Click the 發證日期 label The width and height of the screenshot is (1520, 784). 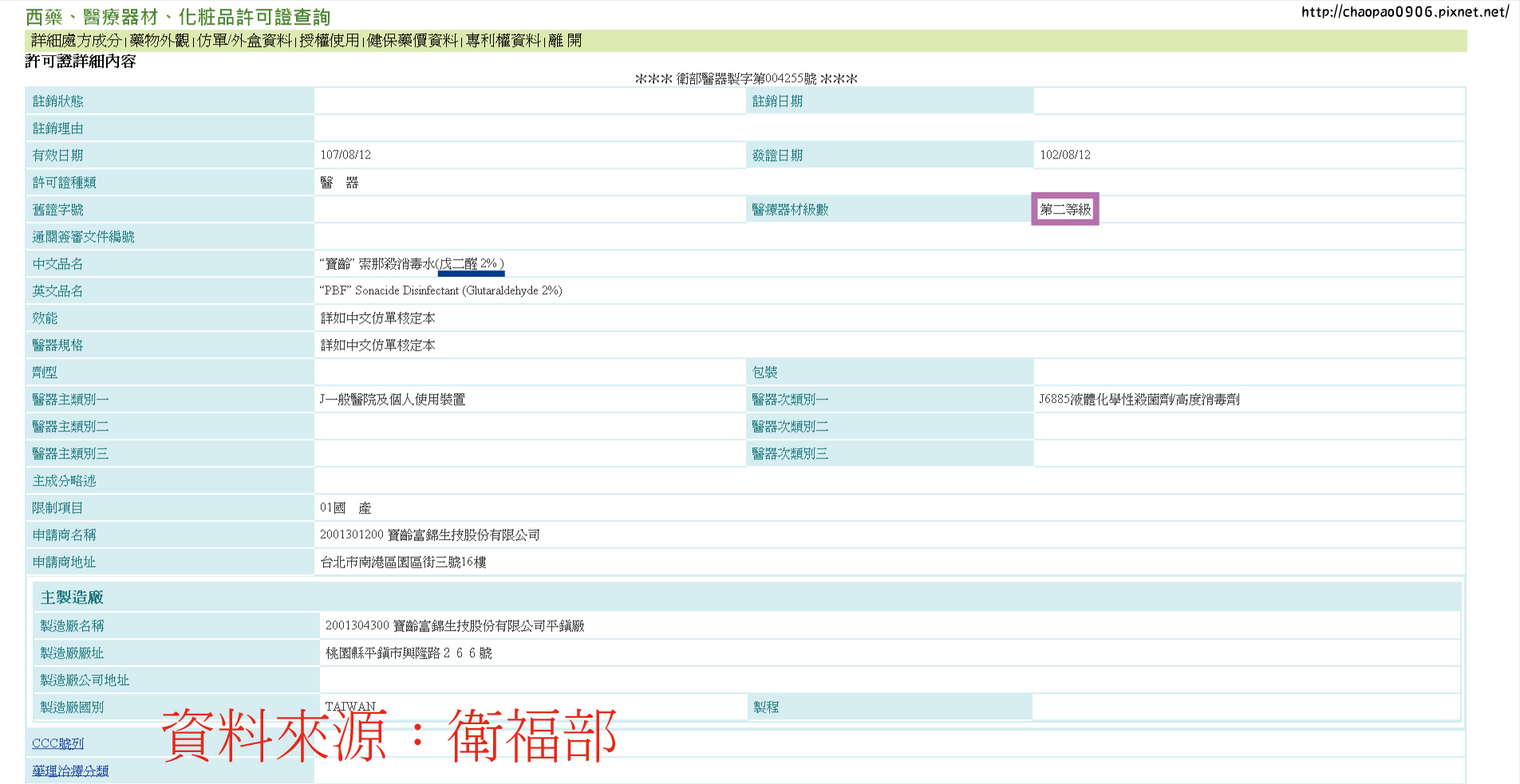click(778, 156)
